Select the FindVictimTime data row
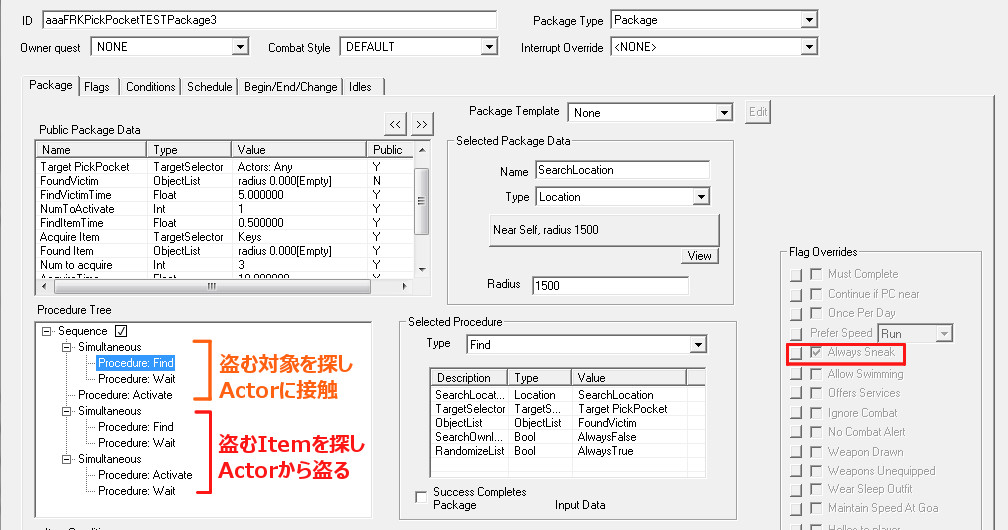Image resolution: width=1008 pixels, height=530 pixels. [x=225, y=195]
